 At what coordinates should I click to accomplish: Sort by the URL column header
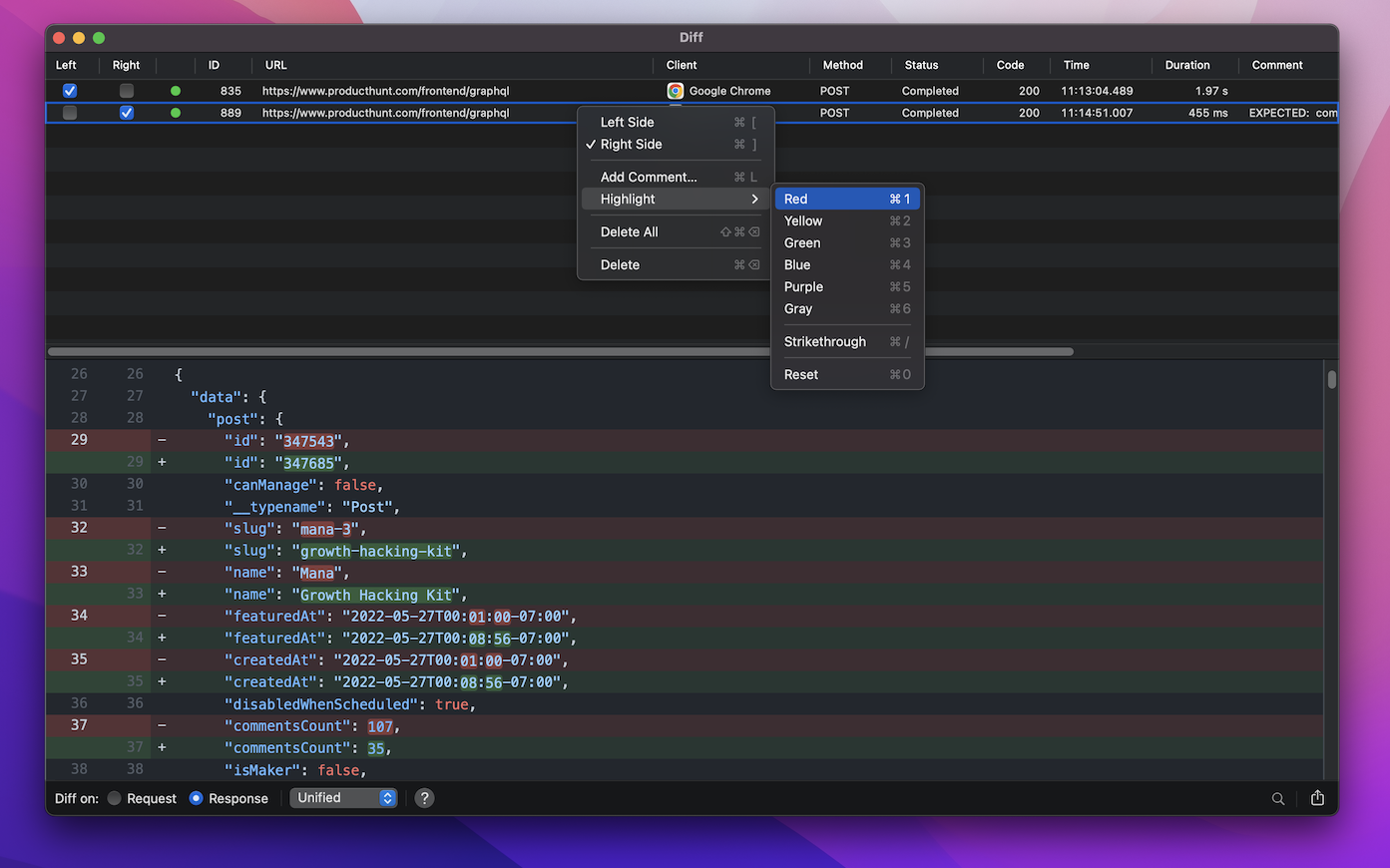[x=276, y=65]
